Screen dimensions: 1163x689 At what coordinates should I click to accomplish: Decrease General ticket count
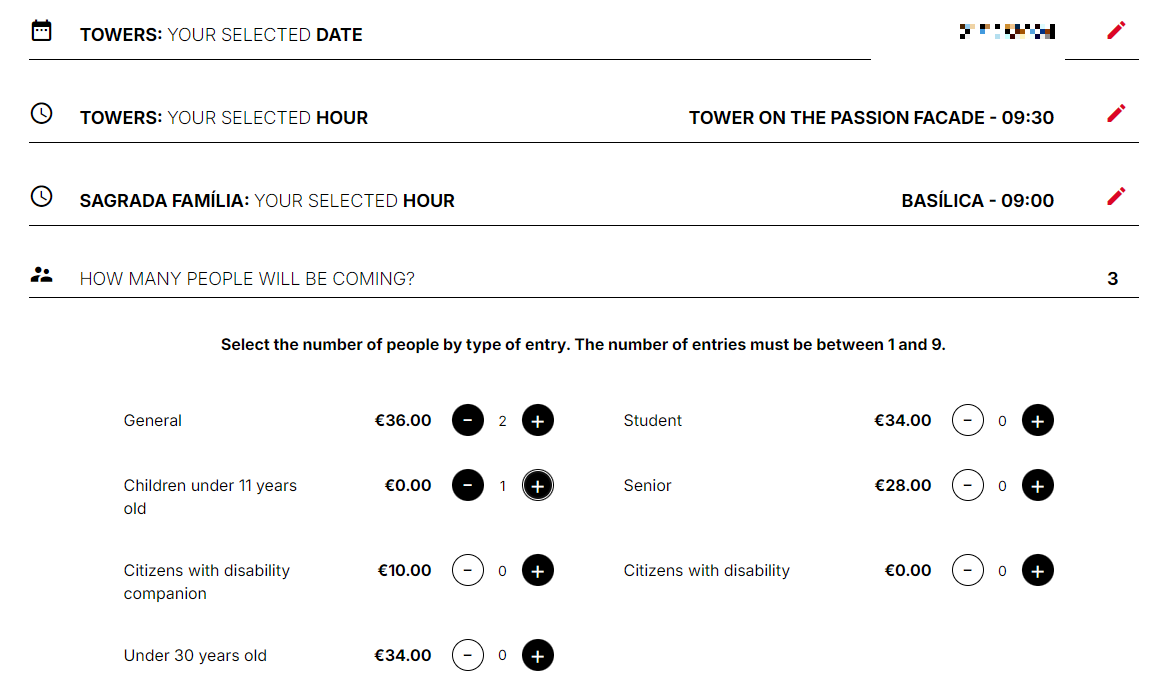[x=468, y=421]
